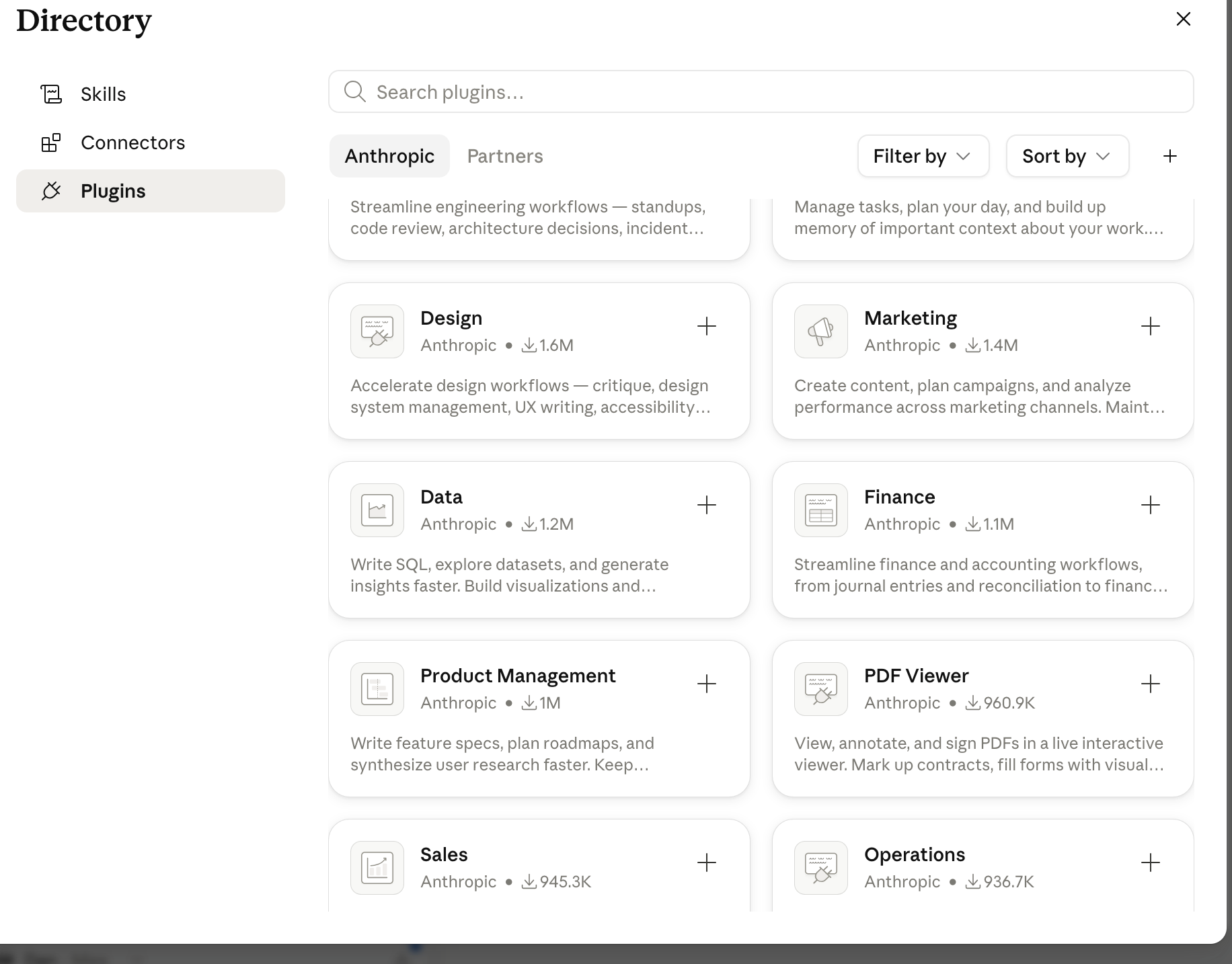Open Skills in the sidebar
Viewport: 1232px width, 964px height.
(151, 94)
